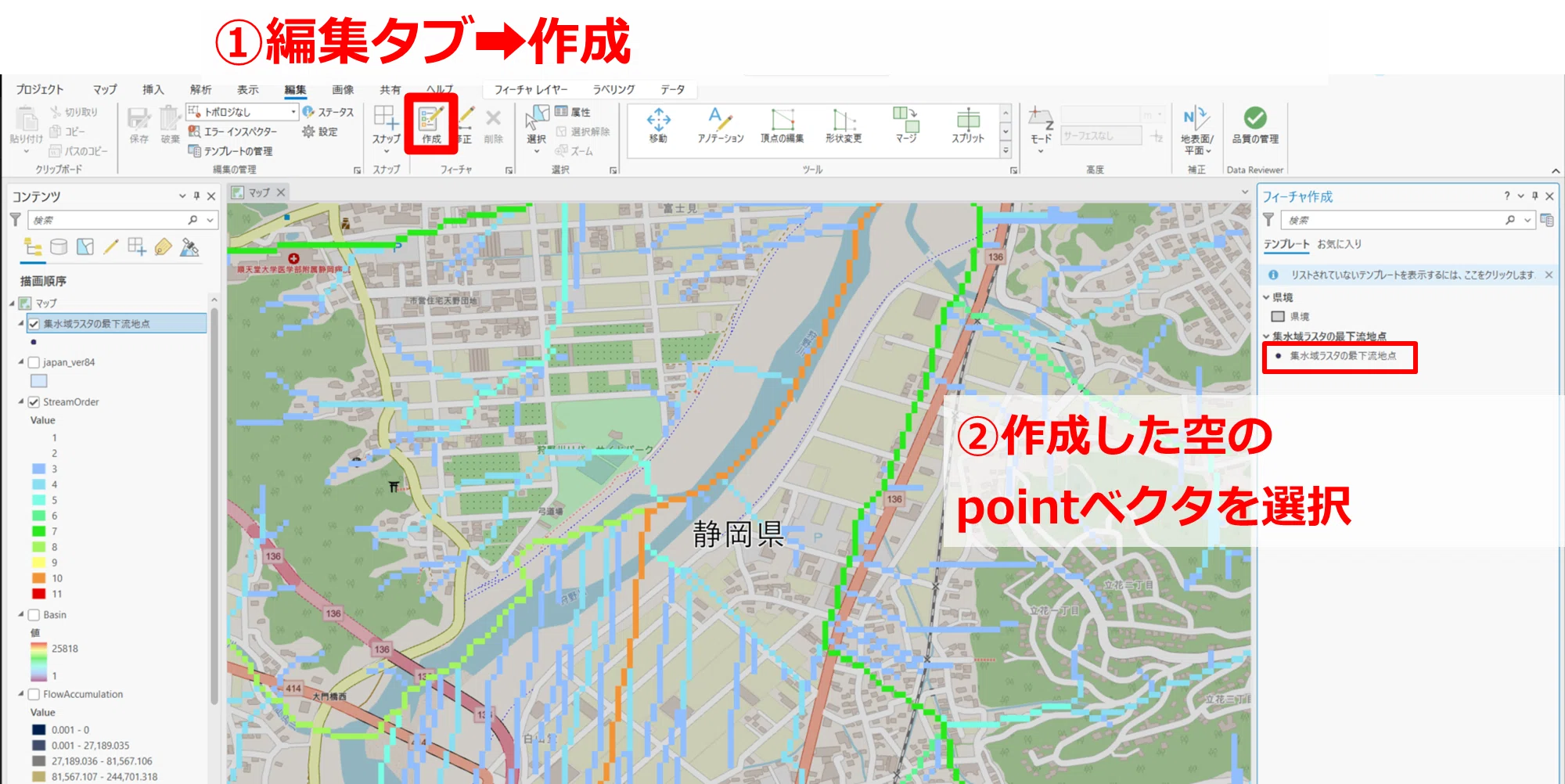Expand the tools gallery more arrow

click(x=1006, y=150)
